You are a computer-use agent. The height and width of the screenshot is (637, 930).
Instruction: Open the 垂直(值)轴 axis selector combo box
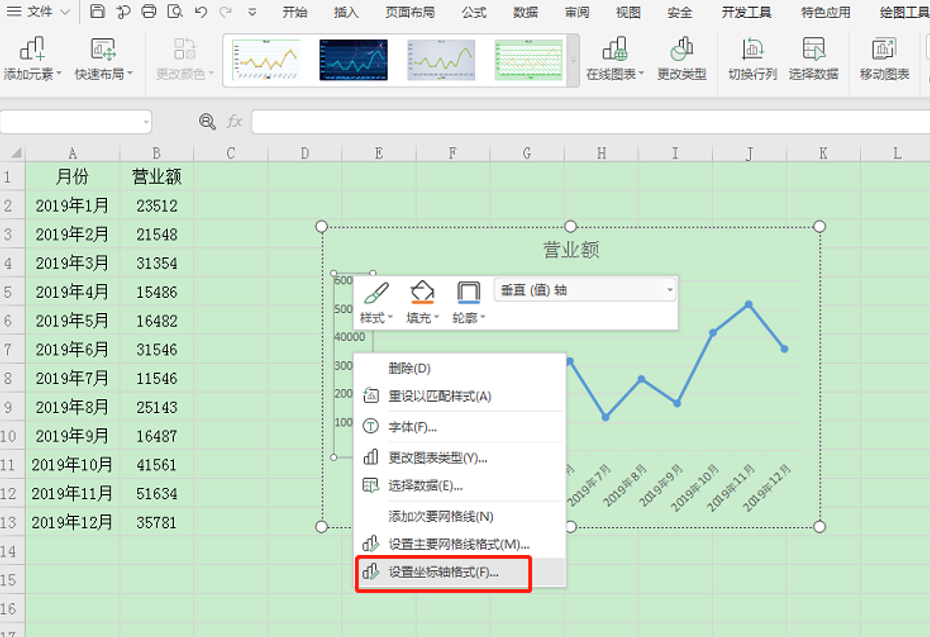tap(584, 288)
